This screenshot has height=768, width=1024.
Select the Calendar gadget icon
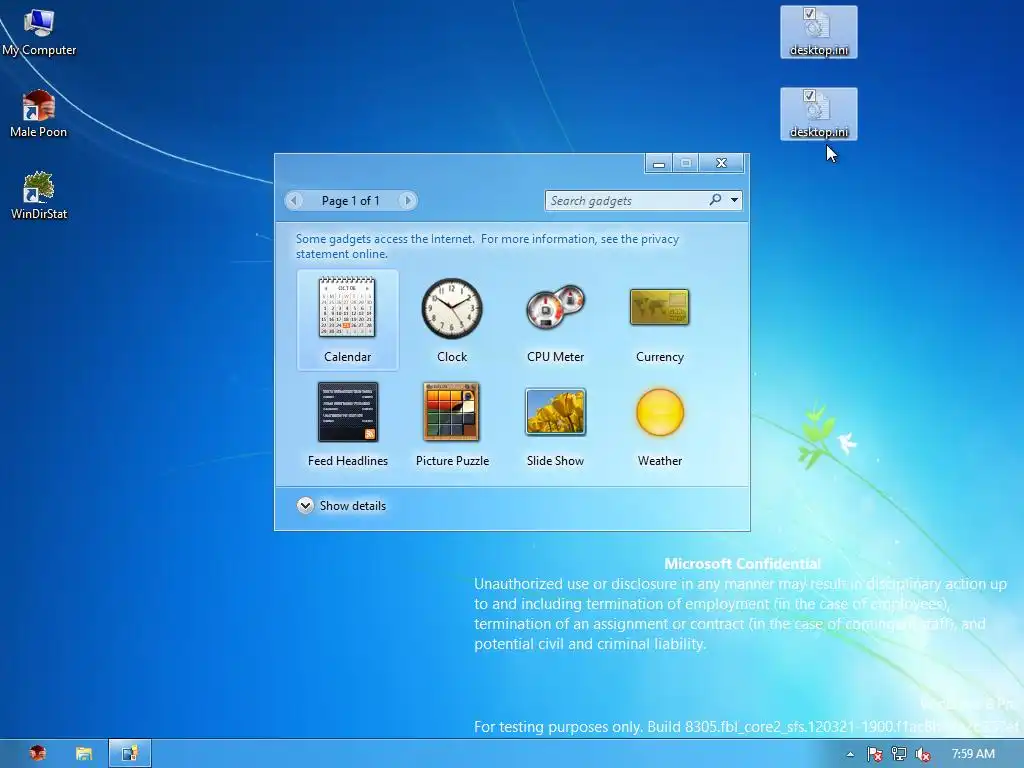(x=347, y=308)
